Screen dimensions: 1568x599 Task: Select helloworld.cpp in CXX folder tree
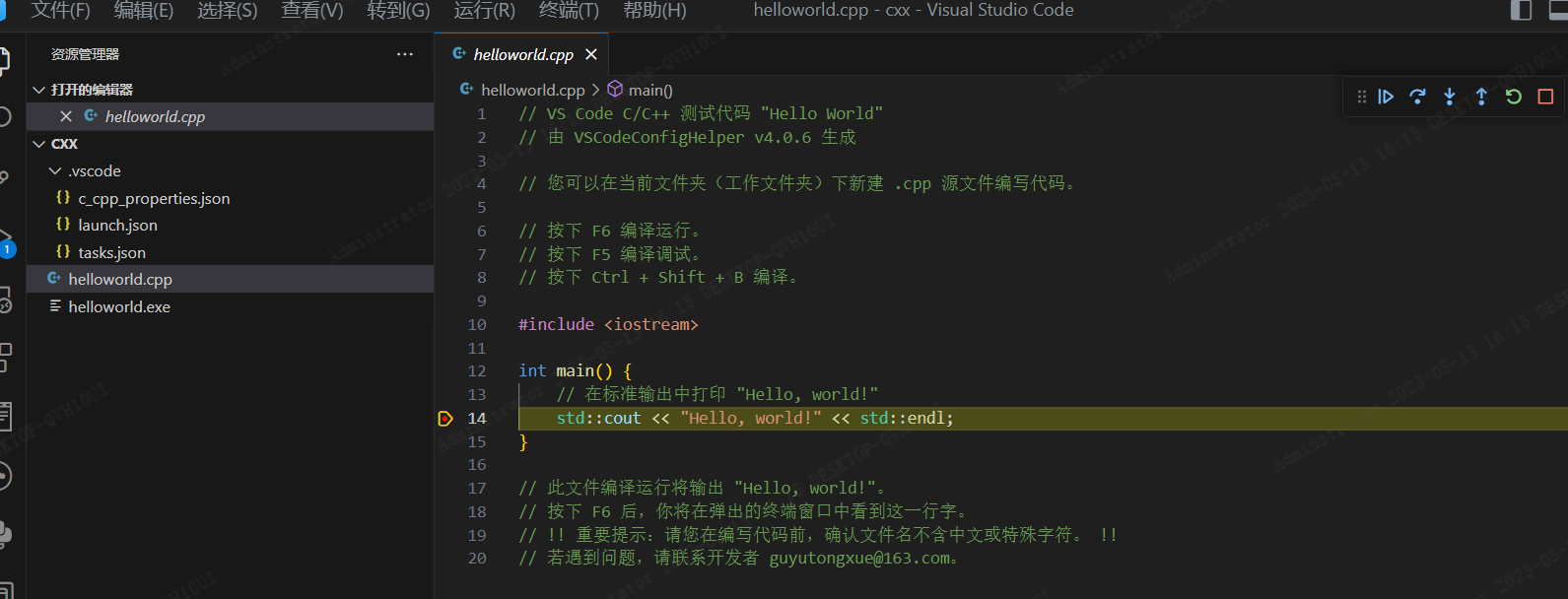click(x=230, y=279)
